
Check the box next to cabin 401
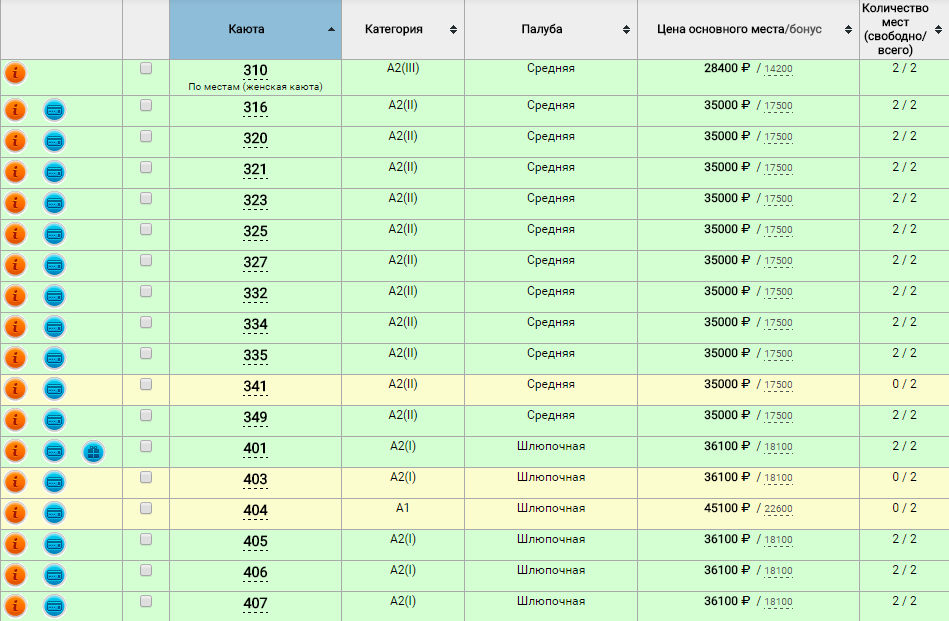pos(146,446)
